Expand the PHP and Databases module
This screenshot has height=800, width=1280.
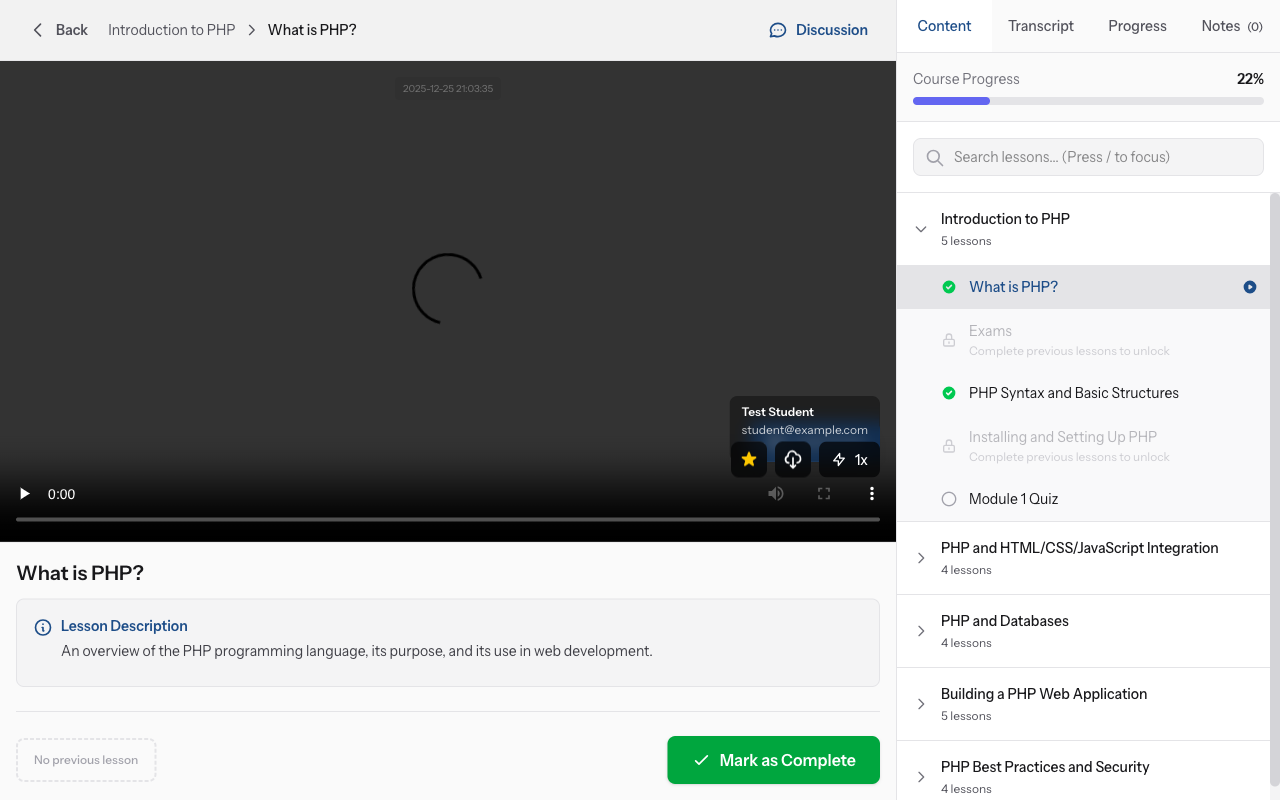[921, 630]
